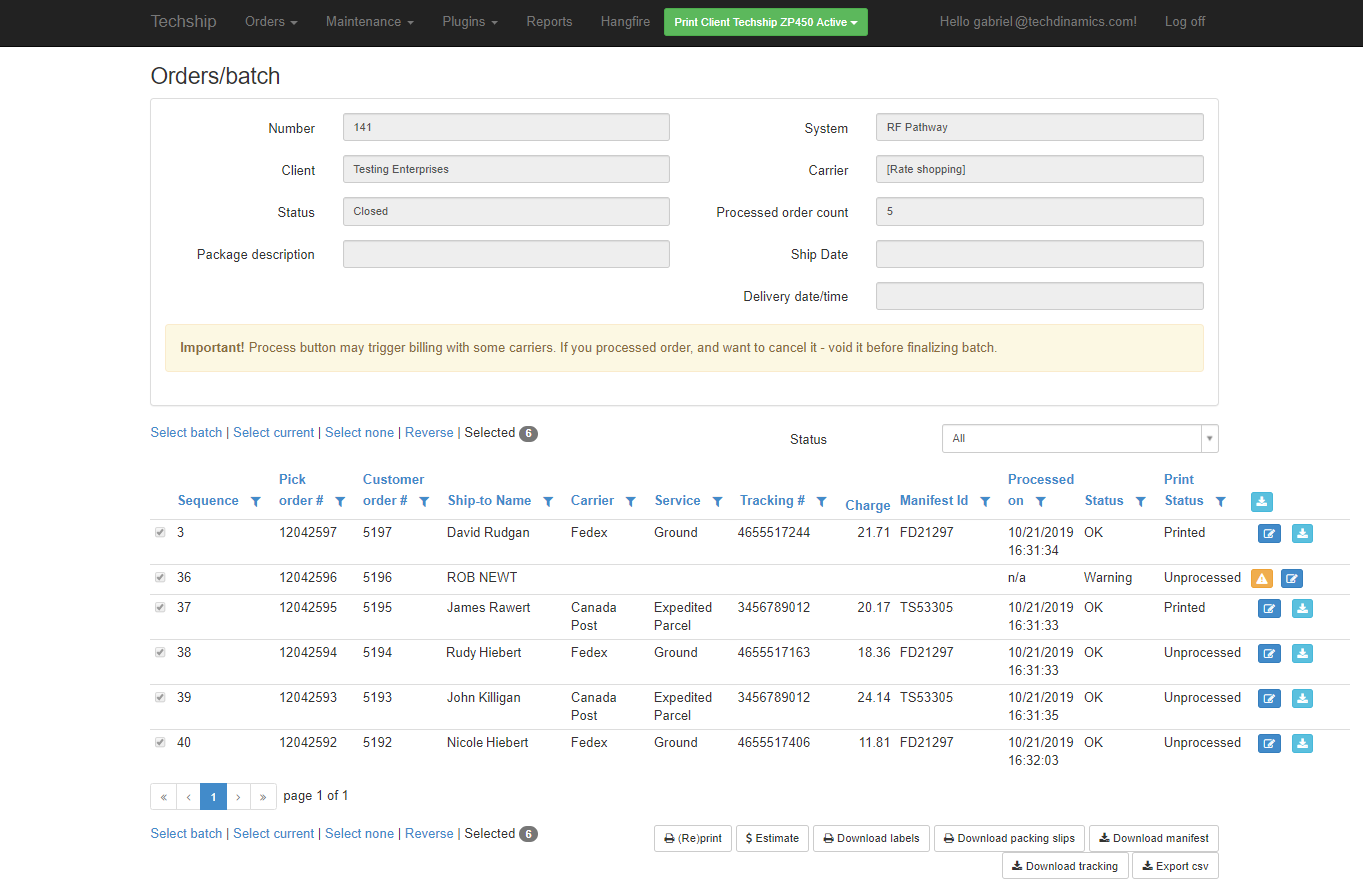Viewport: 1363px width, 882px height.
Task: Click the Download labels button
Action: point(870,838)
